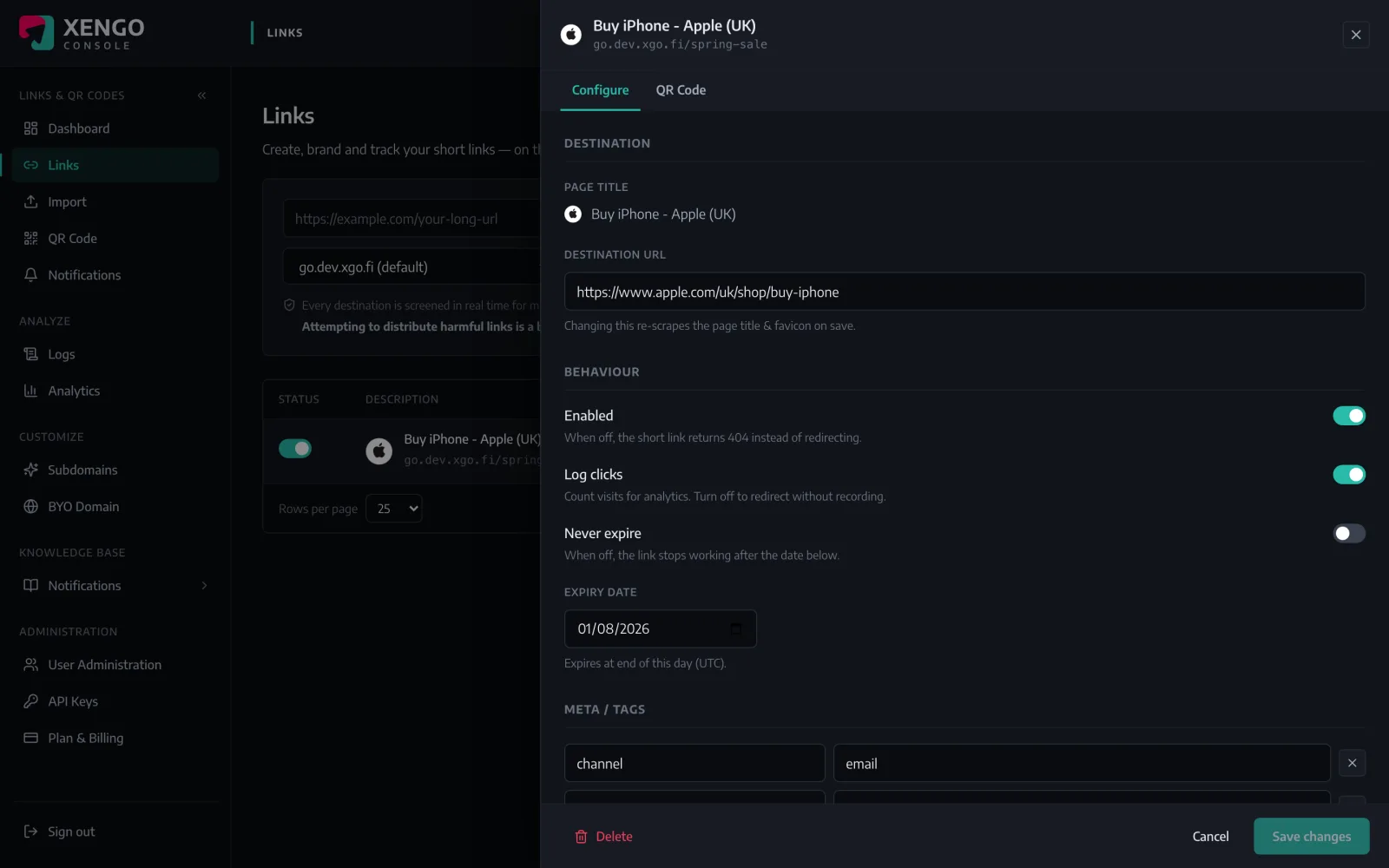The height and width of the screenshot is (868, 1389).
Task: Click the Destination URL input field
Action: coord(964,292)
